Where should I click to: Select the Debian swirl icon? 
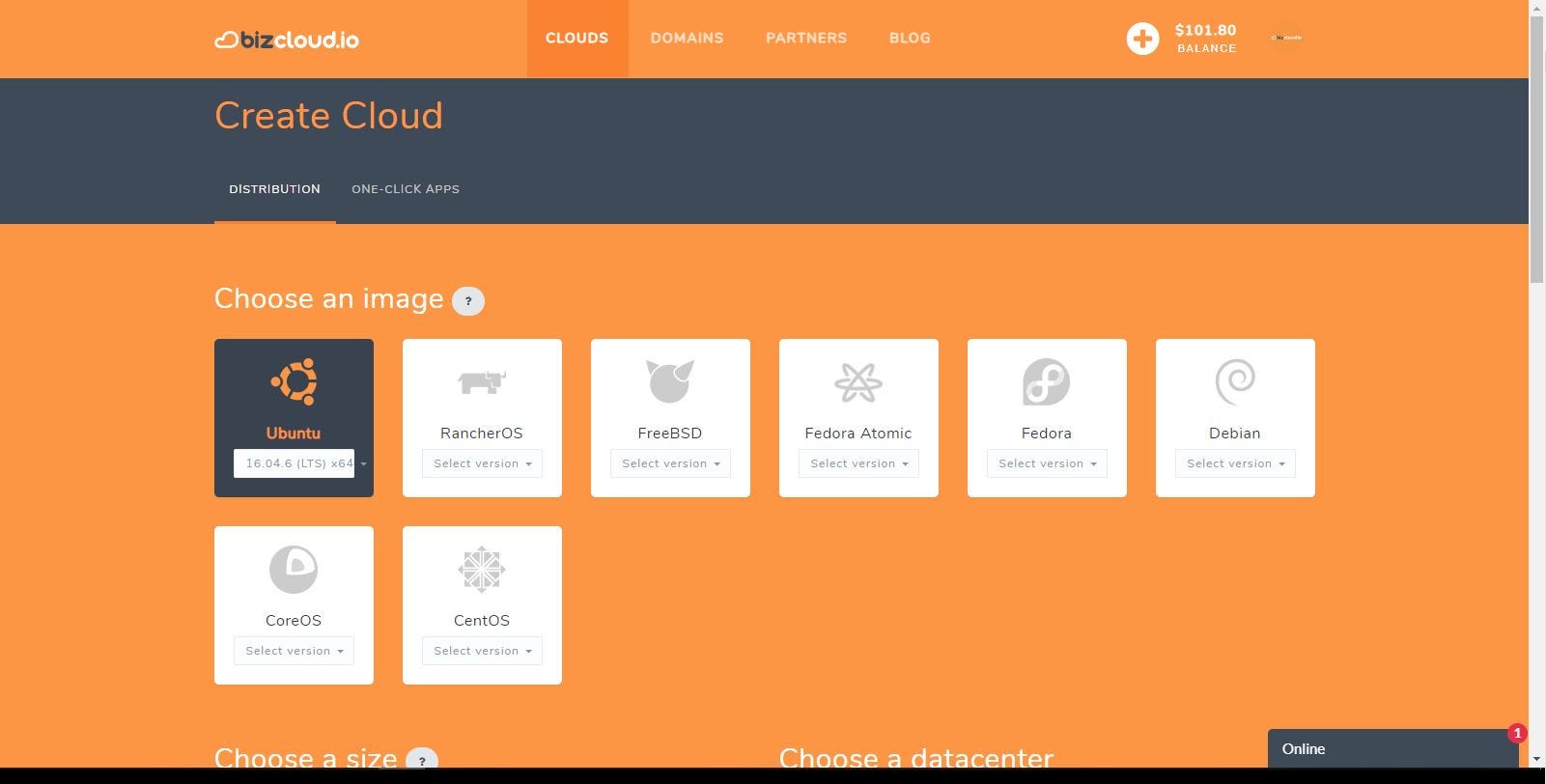coord(1235,381)
